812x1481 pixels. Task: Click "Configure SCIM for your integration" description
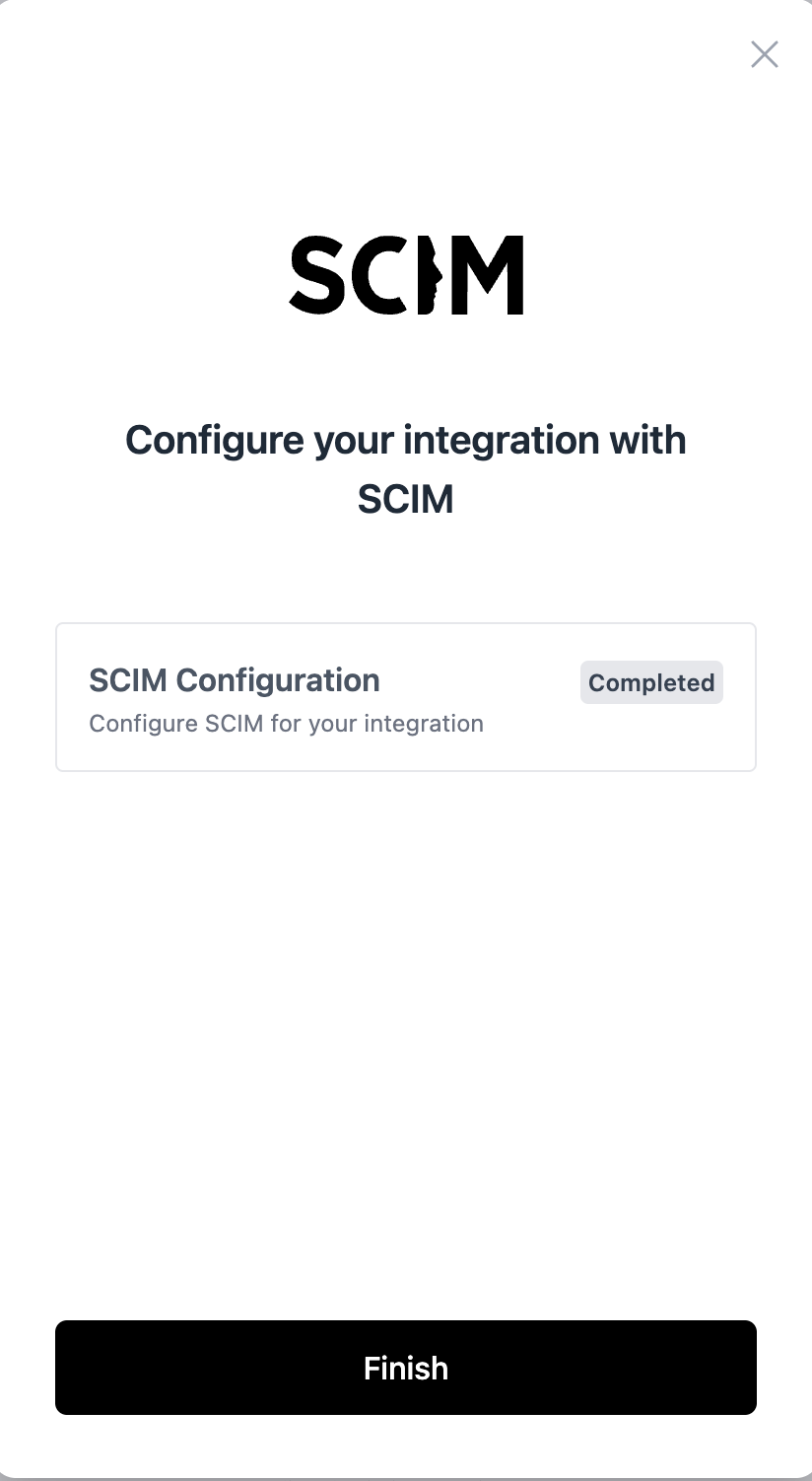coord(286,724)
